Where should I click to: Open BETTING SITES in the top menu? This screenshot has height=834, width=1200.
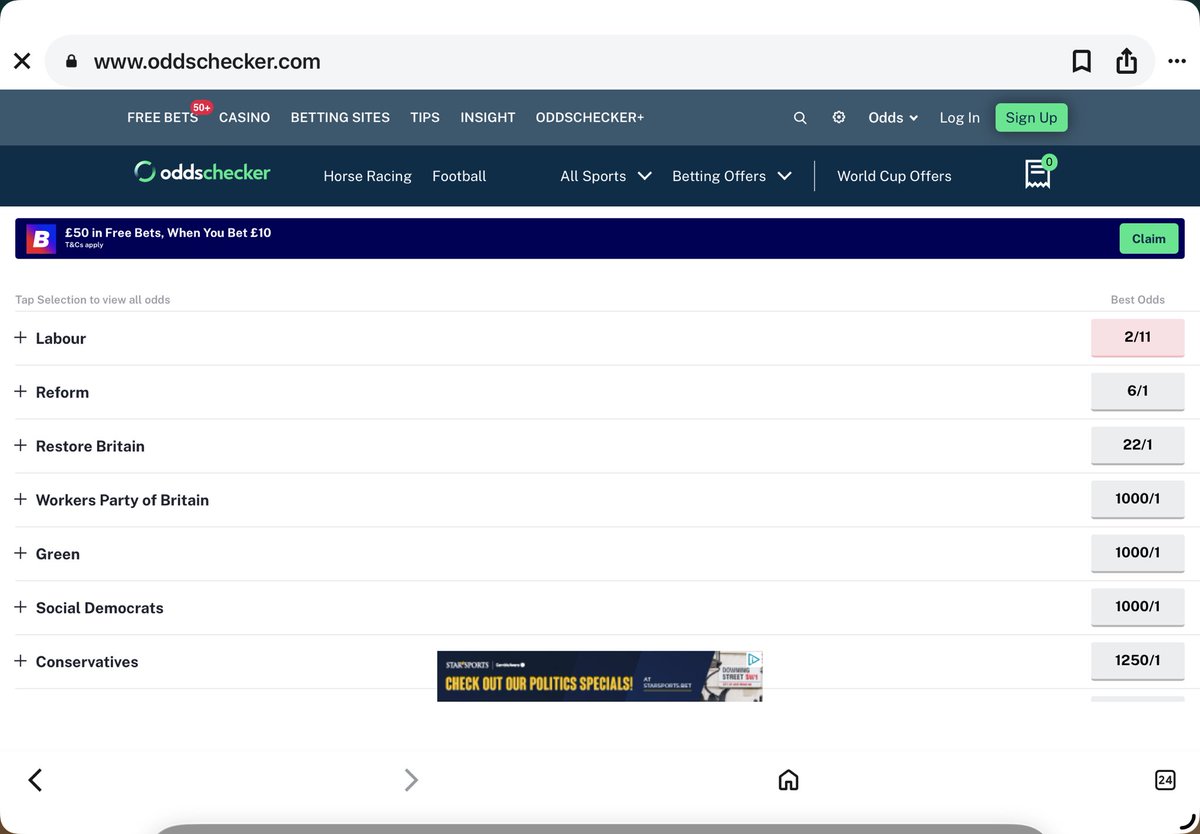tap(340, 117)
